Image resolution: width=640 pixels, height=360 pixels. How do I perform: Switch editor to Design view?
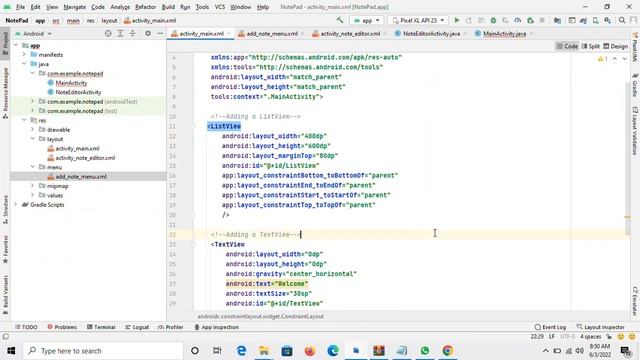[x=616, y=46]
